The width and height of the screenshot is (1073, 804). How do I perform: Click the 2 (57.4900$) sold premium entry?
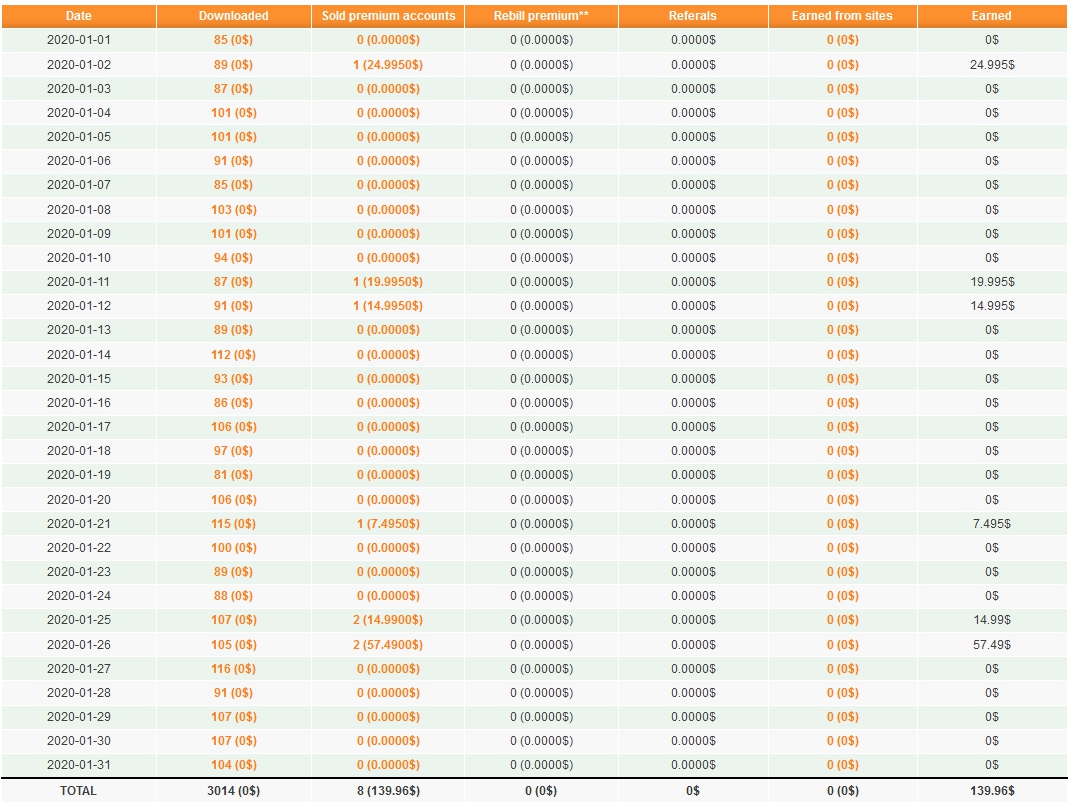pyautogui.click(x=388, y=645)
